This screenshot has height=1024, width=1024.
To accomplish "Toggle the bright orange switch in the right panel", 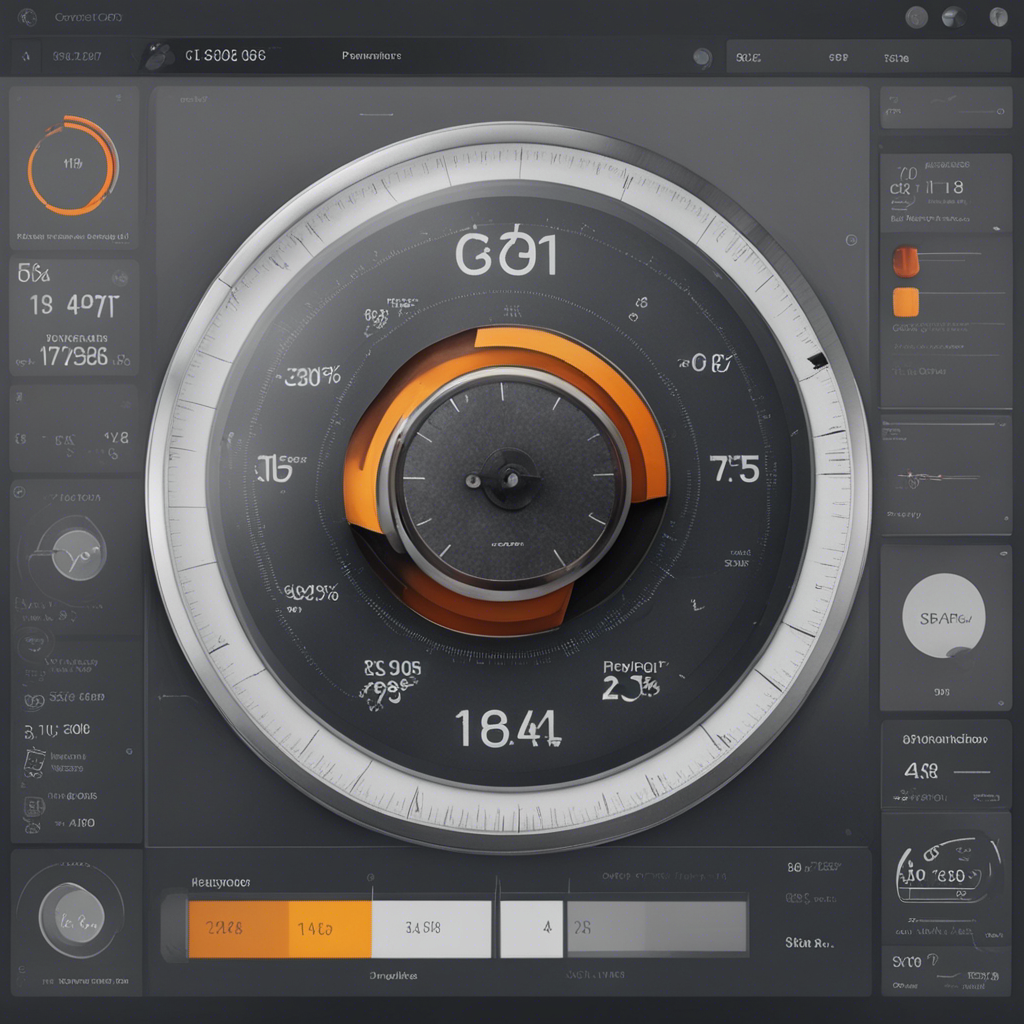I will coord(905,300).
